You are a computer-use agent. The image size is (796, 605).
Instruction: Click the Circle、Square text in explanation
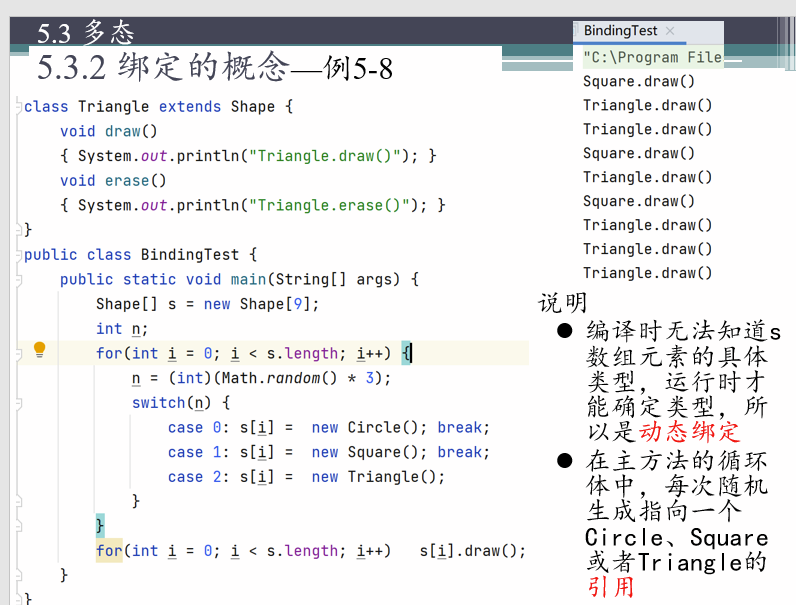677,538
